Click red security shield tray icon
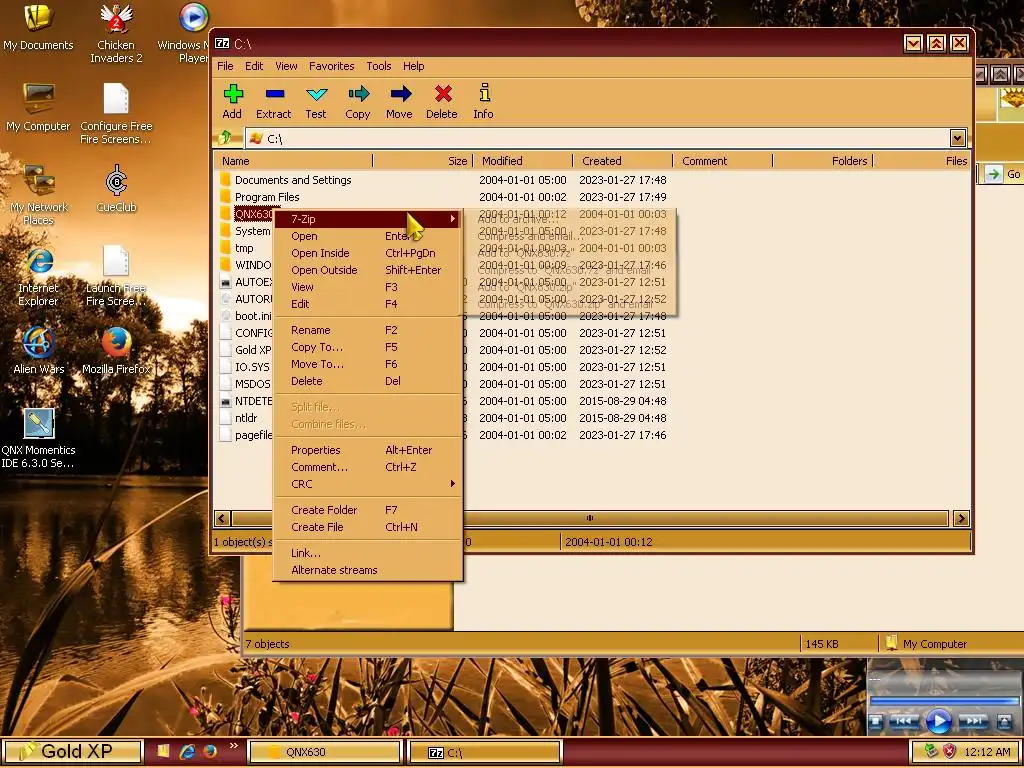The image size is (1024, 768). (x=950, y=752)
